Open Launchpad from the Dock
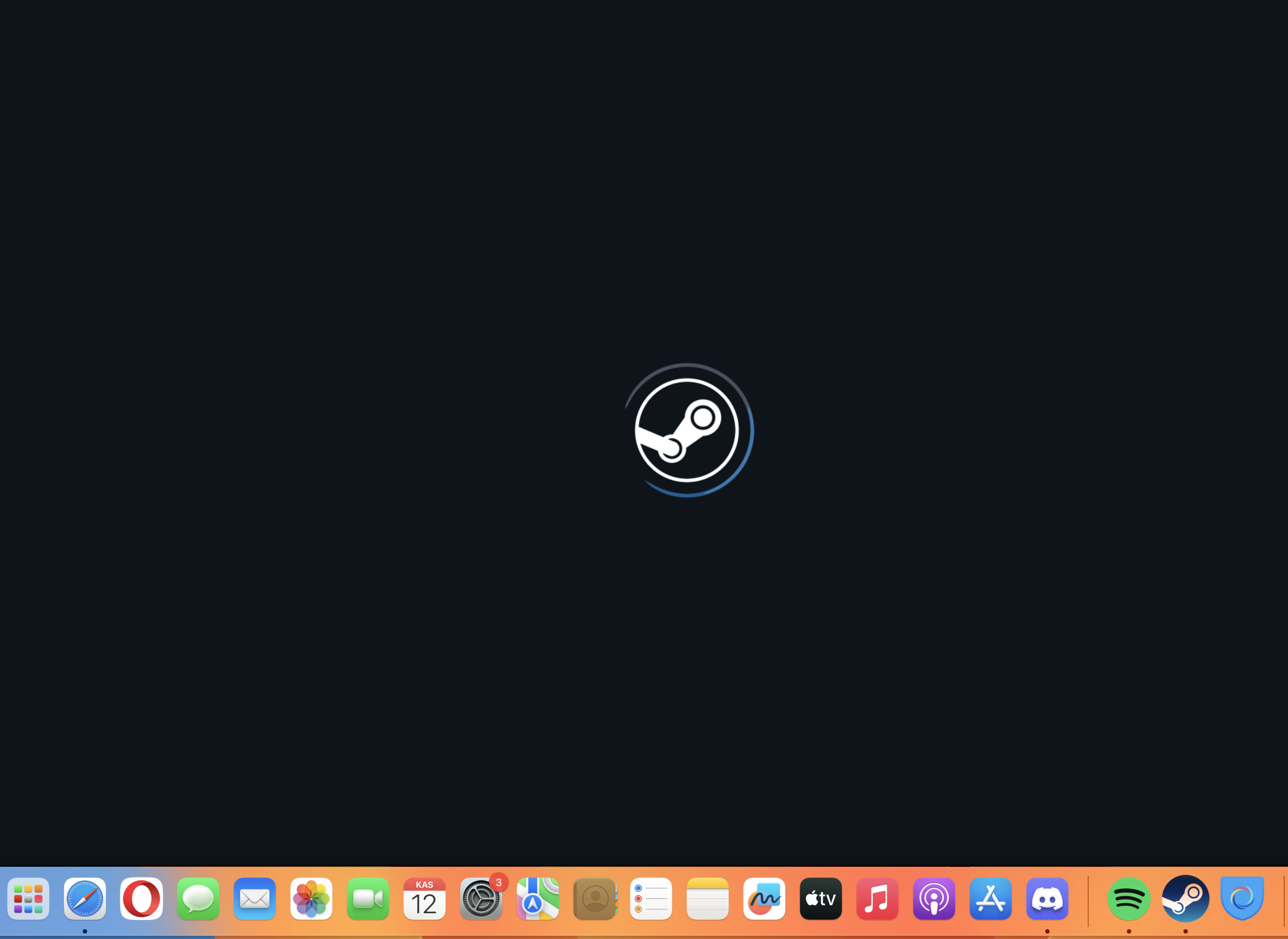The height and width of the screenshot is (939, 1288). tap(28, 899)
